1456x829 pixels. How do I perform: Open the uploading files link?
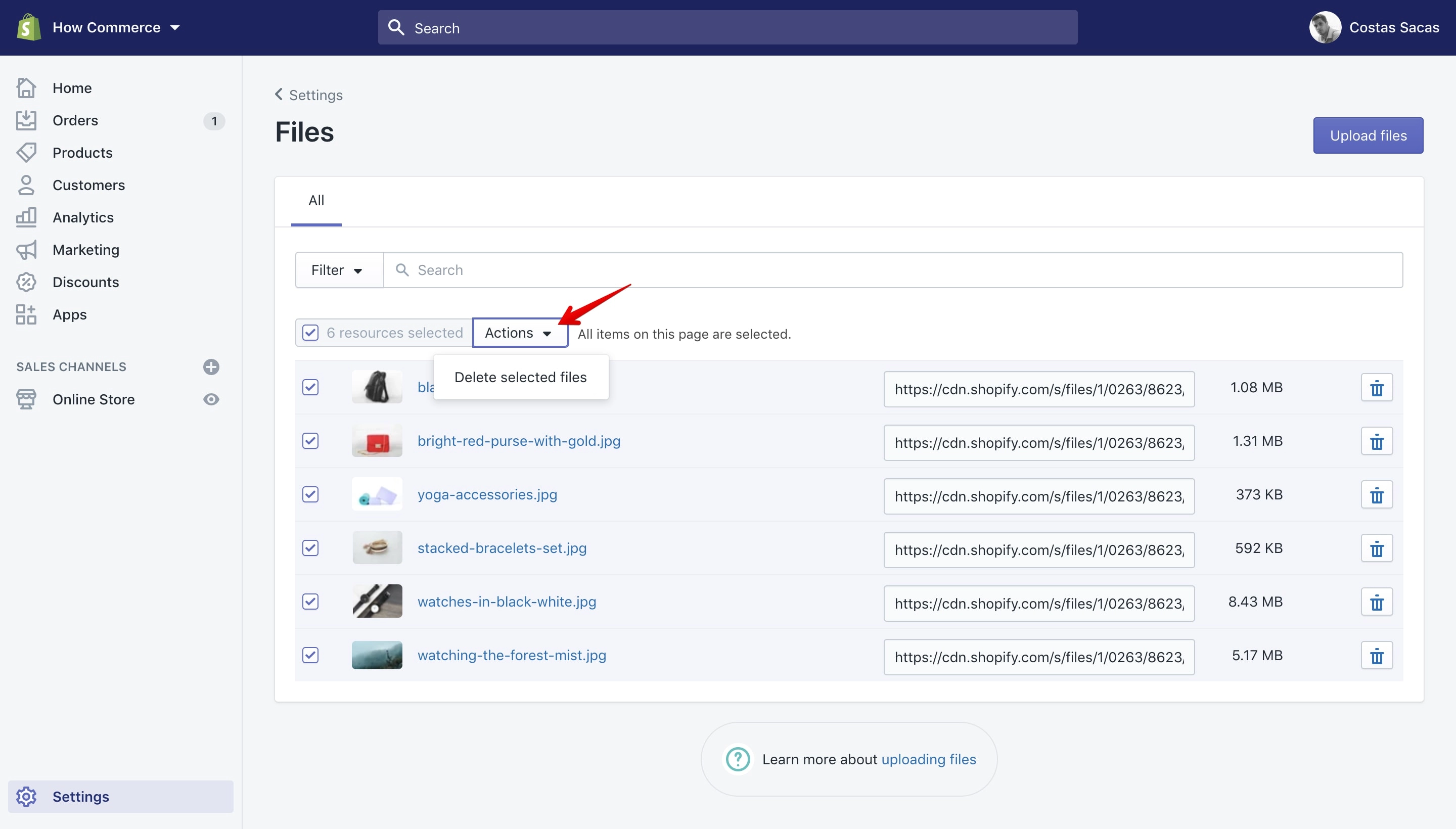click(928, 759)
